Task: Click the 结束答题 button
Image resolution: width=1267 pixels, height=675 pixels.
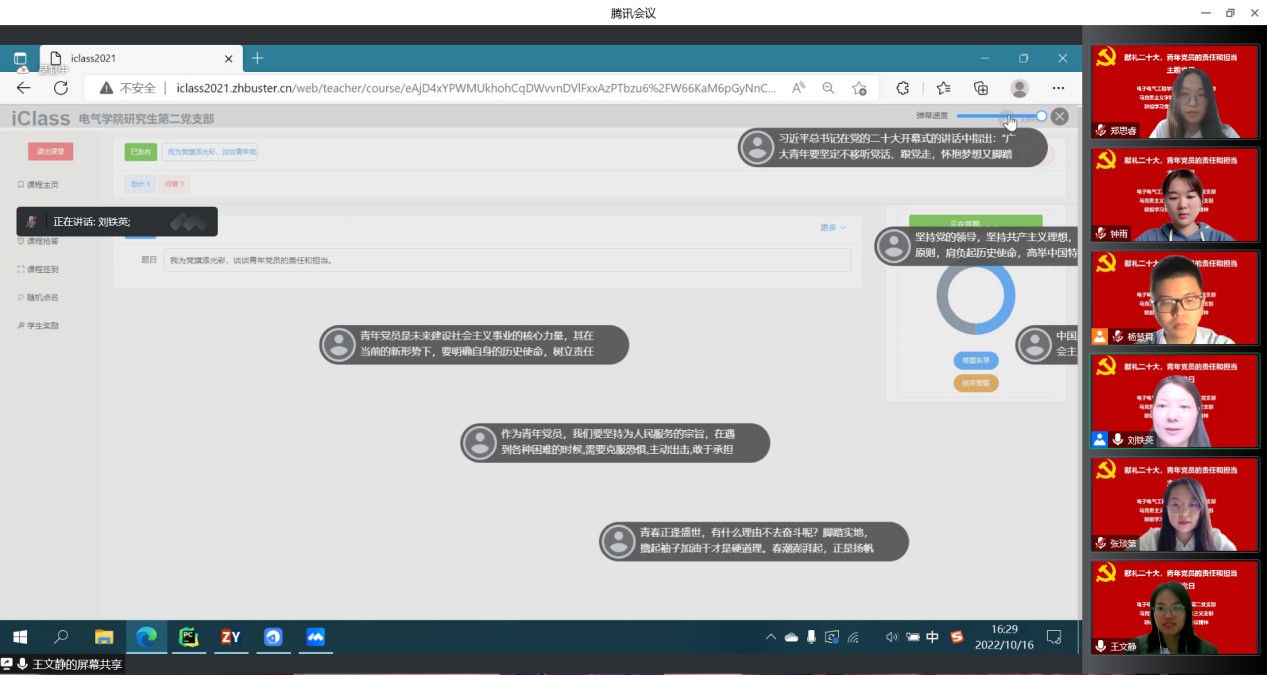Action: coord(975,383)
